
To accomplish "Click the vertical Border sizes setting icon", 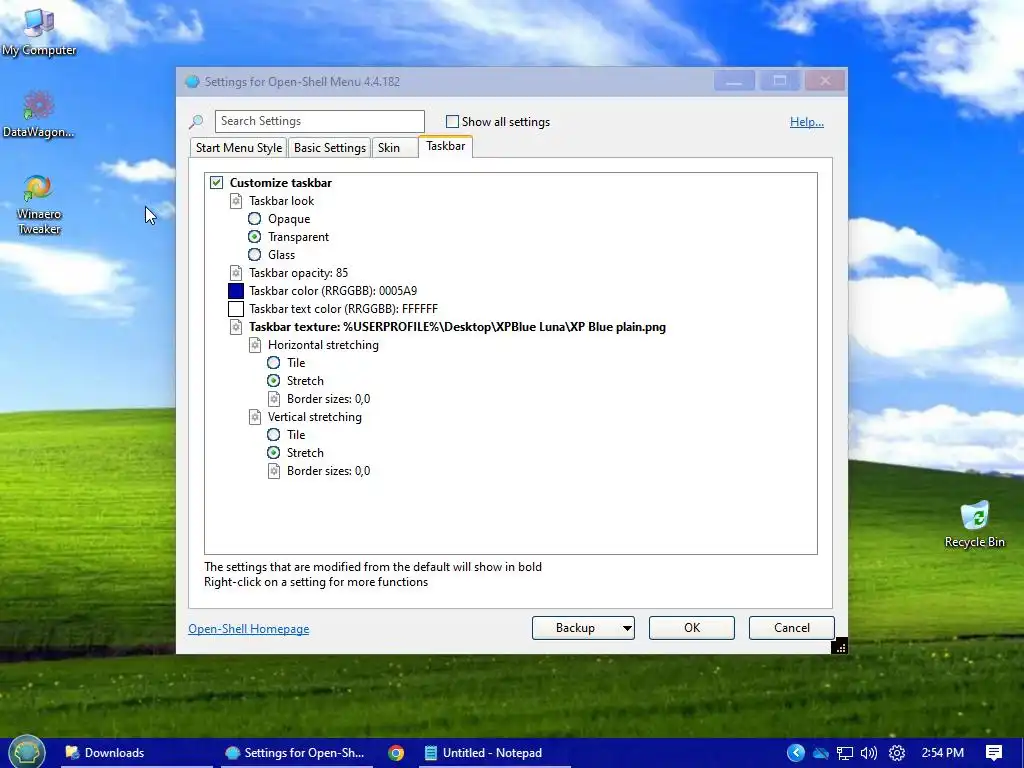I will point(274,471).
